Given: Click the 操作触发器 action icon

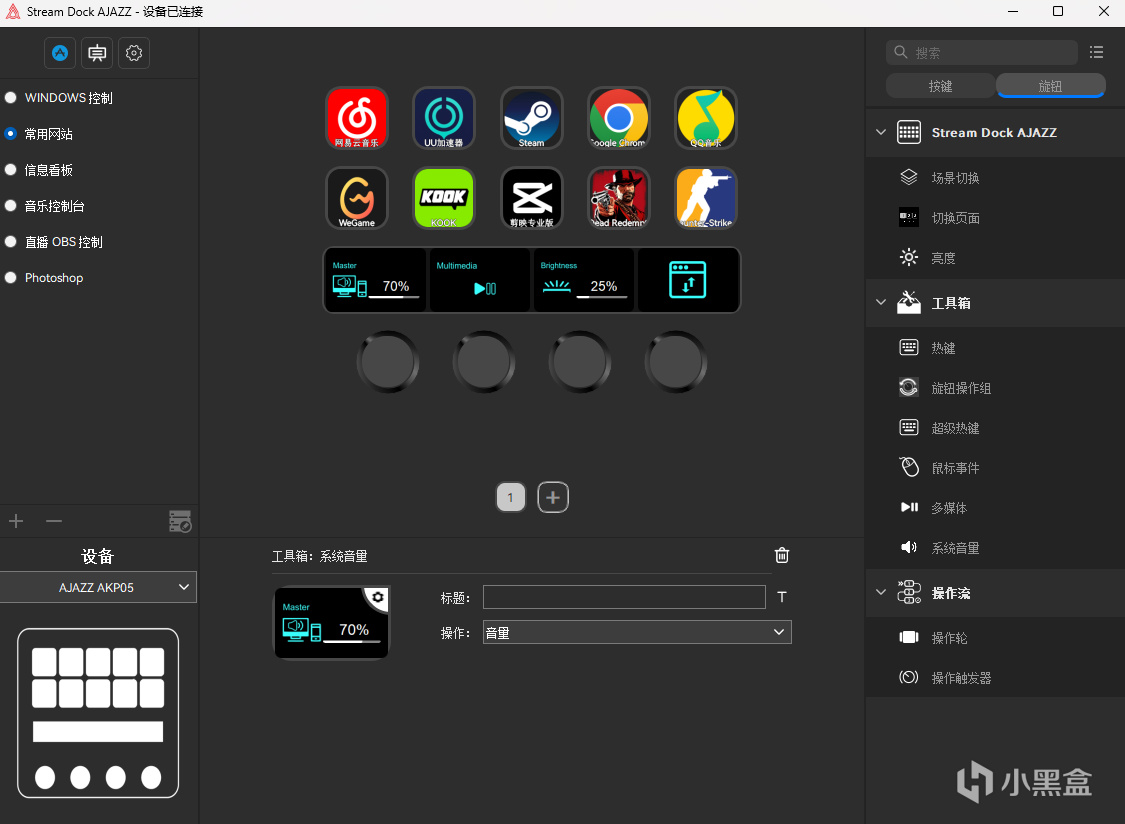Looking at the screenshot, I should coord(909,678).
